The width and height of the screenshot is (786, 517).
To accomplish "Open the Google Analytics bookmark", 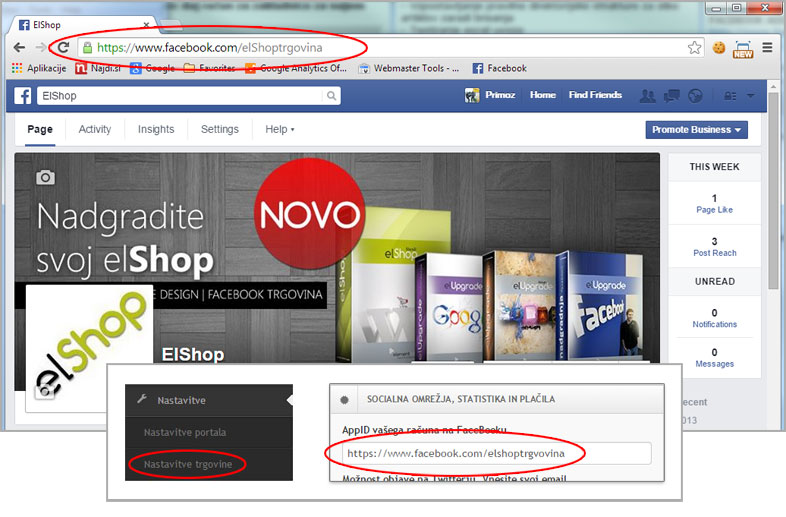I will coord(296,68).
